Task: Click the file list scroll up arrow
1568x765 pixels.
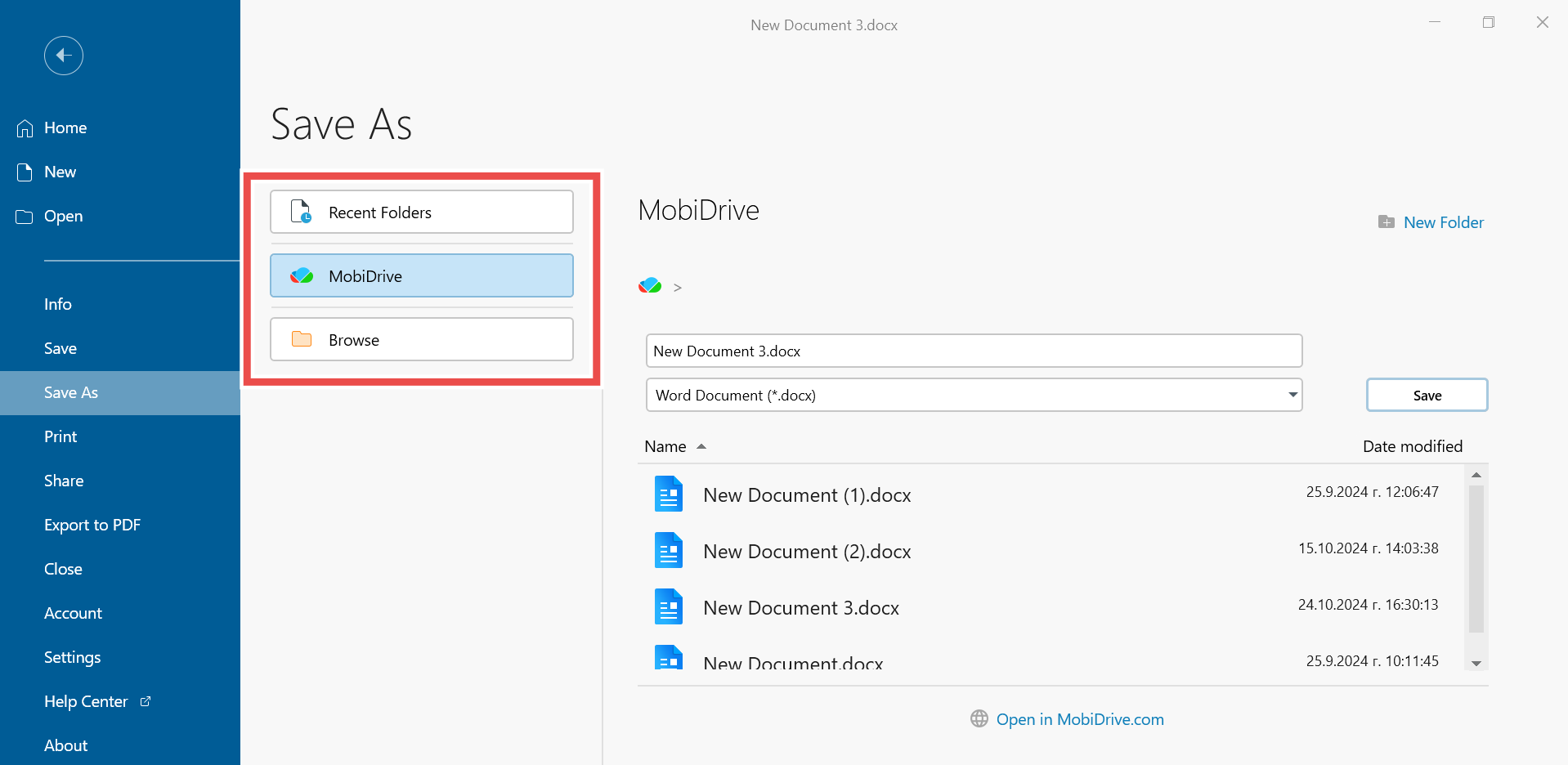Action: click(x=1476, y=475)
